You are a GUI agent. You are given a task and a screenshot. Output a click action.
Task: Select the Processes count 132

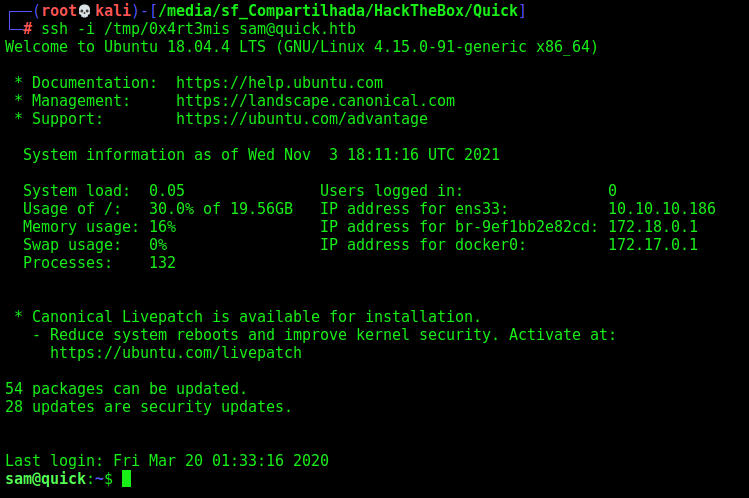162,263
